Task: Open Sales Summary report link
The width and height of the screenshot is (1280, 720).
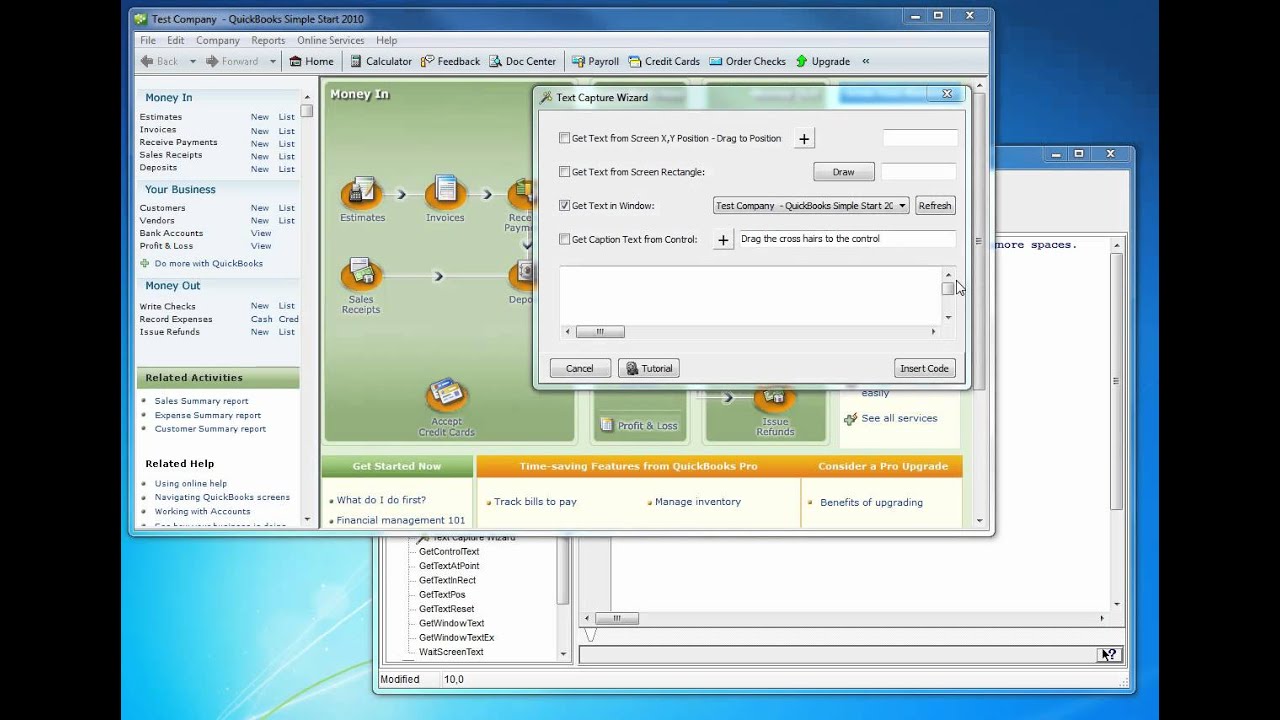Action: click(x=201, y=401)
